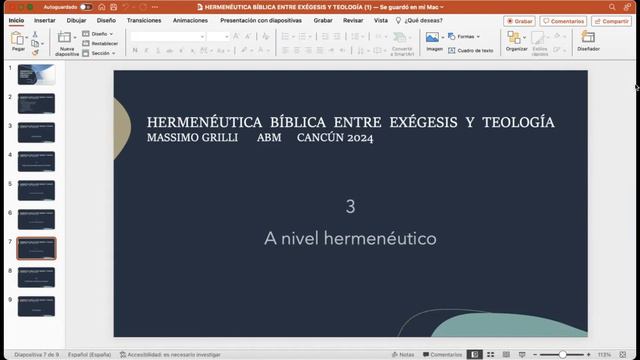Click zoom out minus button
640x360 pixels.
(535, 355)
